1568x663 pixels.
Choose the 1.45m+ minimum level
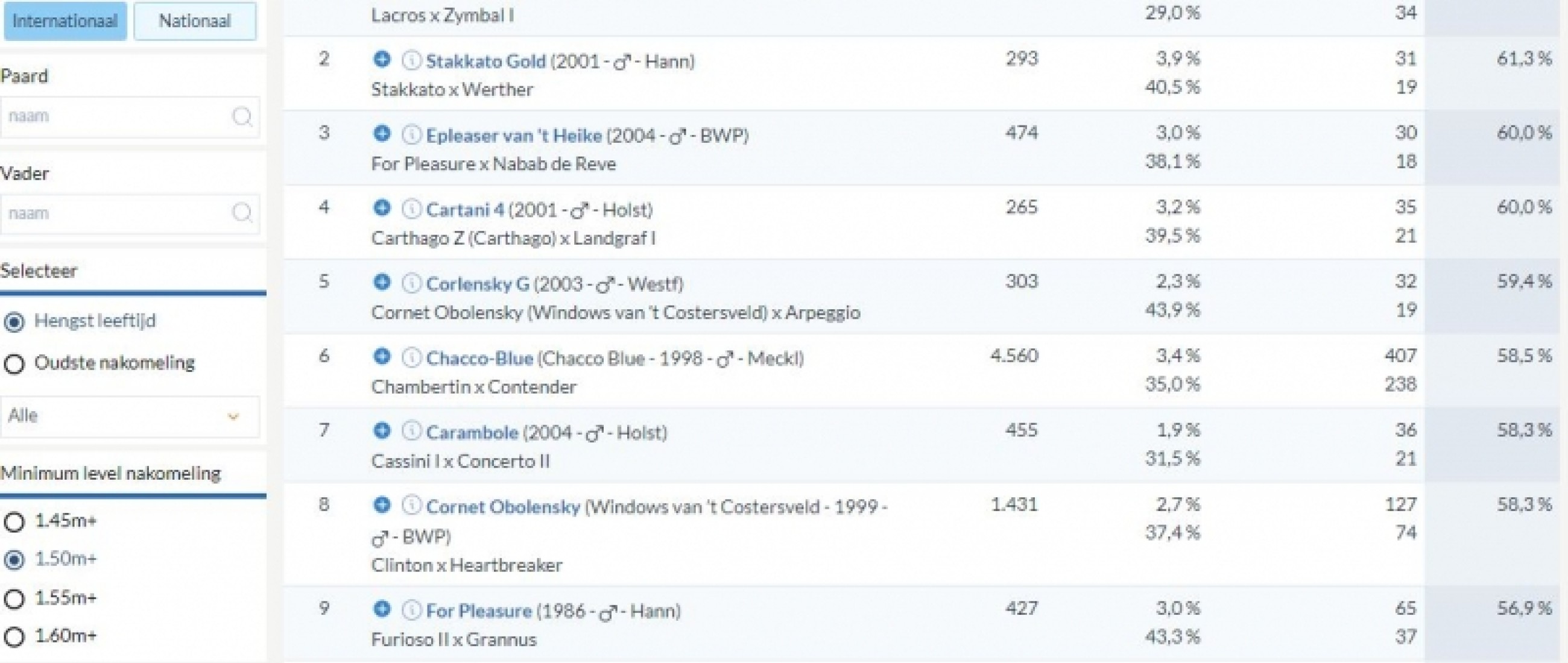point(14,522)
